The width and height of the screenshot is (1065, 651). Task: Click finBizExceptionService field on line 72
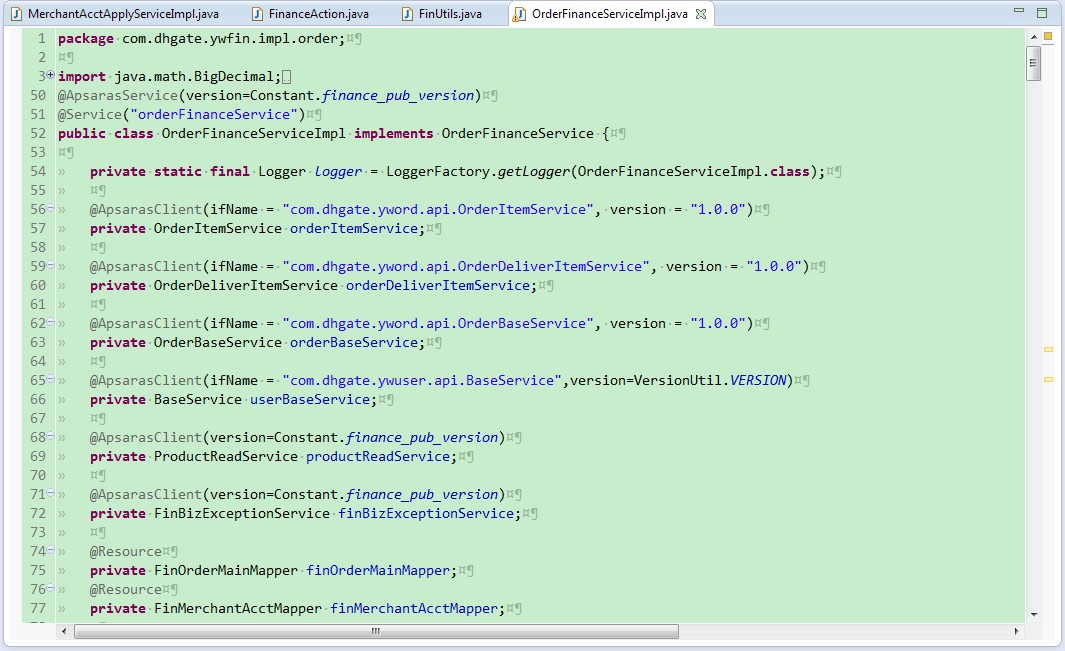click(x=425, y=514)
